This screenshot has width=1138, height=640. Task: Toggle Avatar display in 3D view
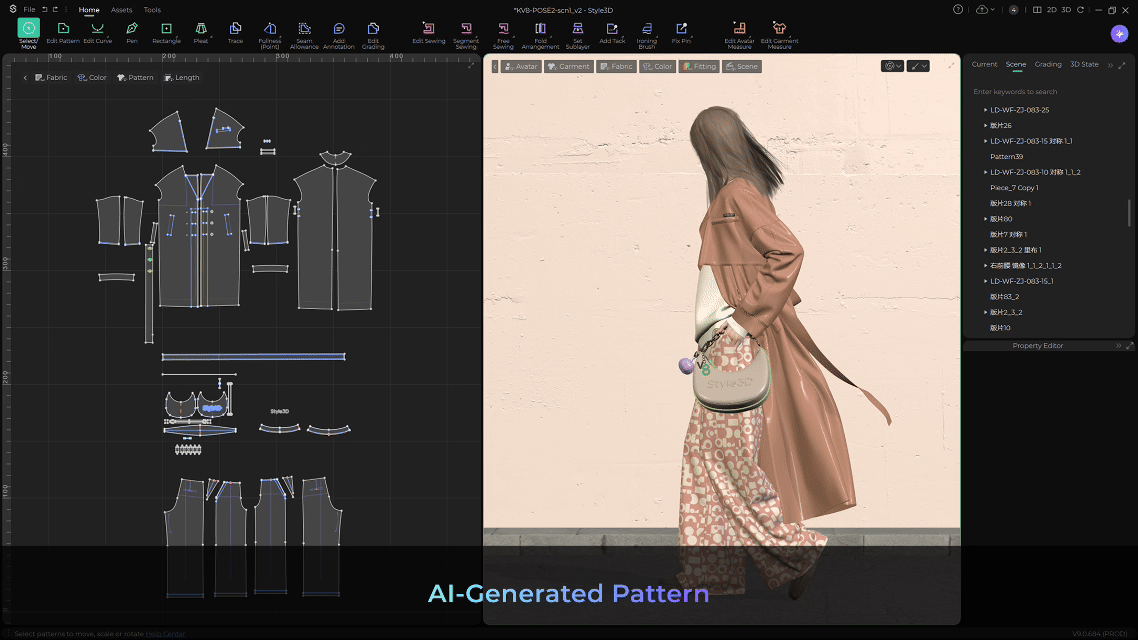coord(521,67)
